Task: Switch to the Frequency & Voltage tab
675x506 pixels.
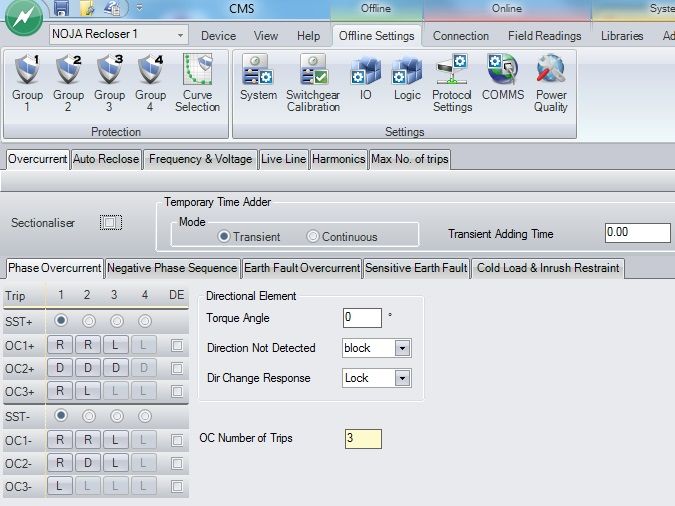Action: coord(200,159)
